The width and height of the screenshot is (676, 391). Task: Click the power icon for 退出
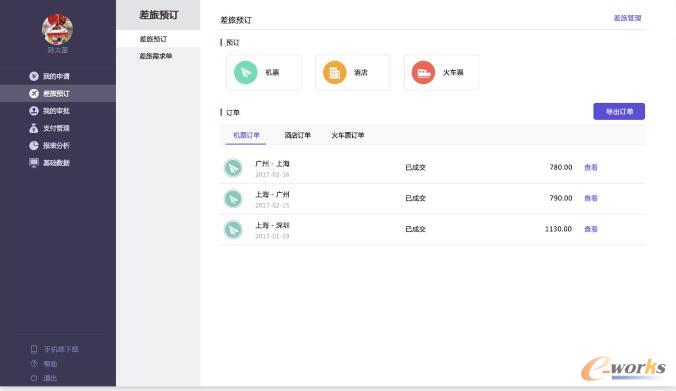click(34, 378)
